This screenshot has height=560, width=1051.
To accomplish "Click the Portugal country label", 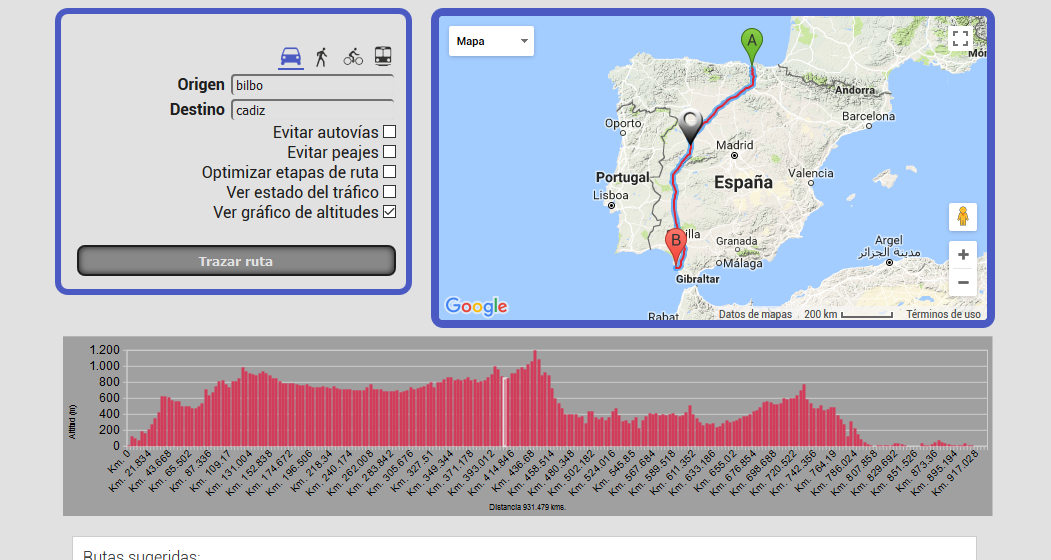I will (623, 177).
